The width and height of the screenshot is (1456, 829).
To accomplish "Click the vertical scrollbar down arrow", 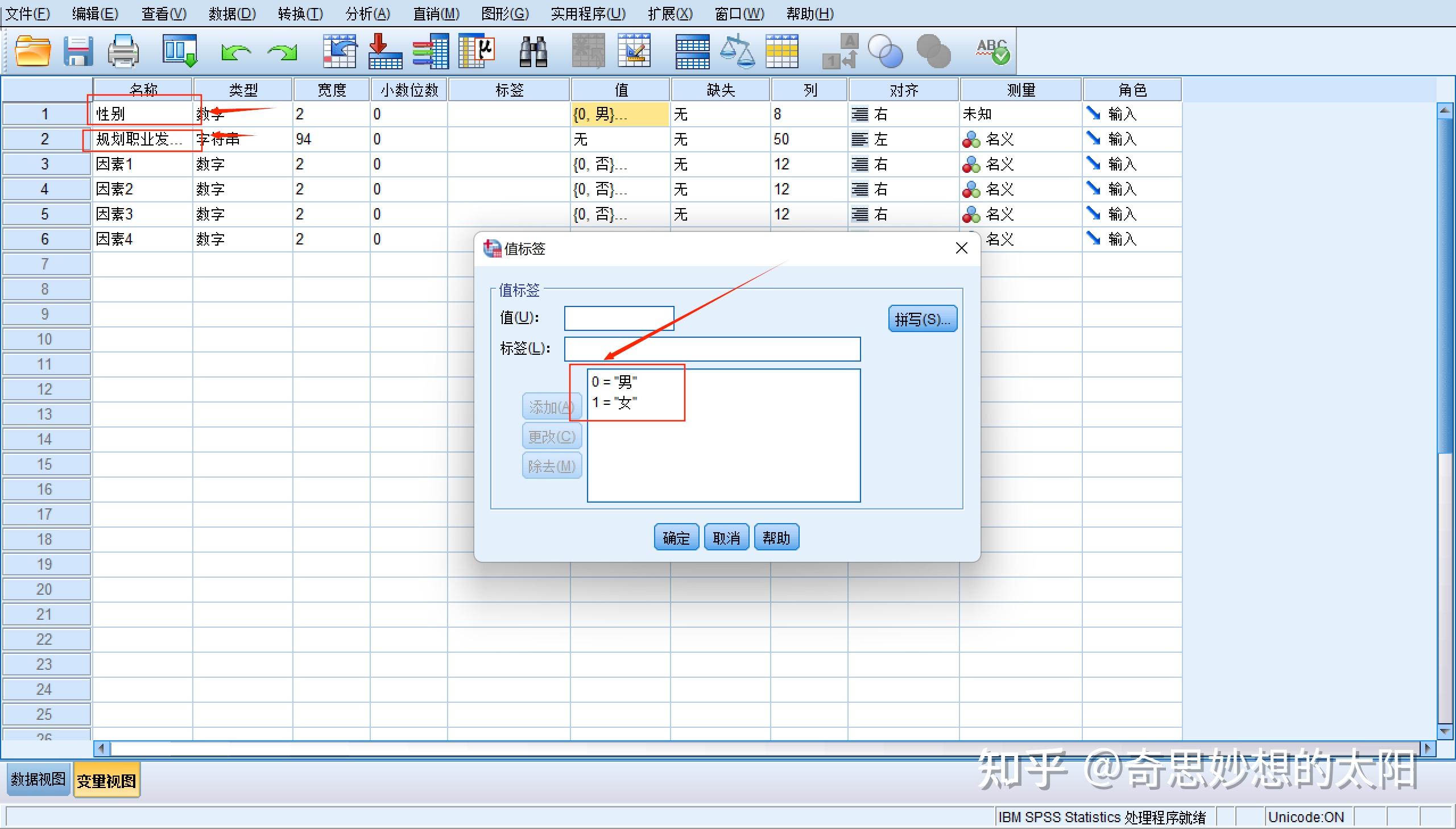I will [1445, 731].
